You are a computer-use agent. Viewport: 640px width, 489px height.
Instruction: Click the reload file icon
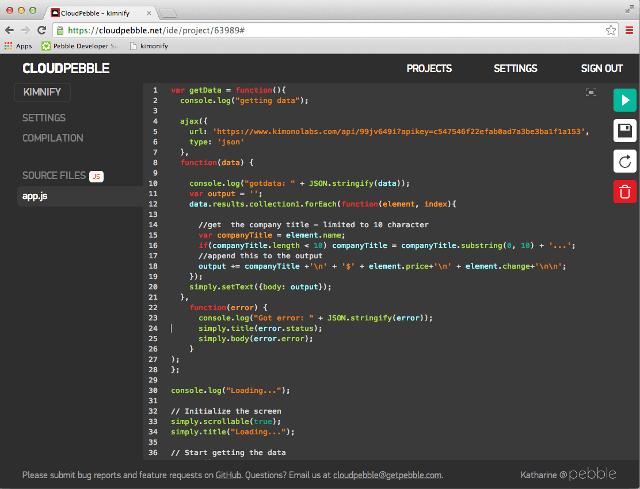(x=624, y=161)
